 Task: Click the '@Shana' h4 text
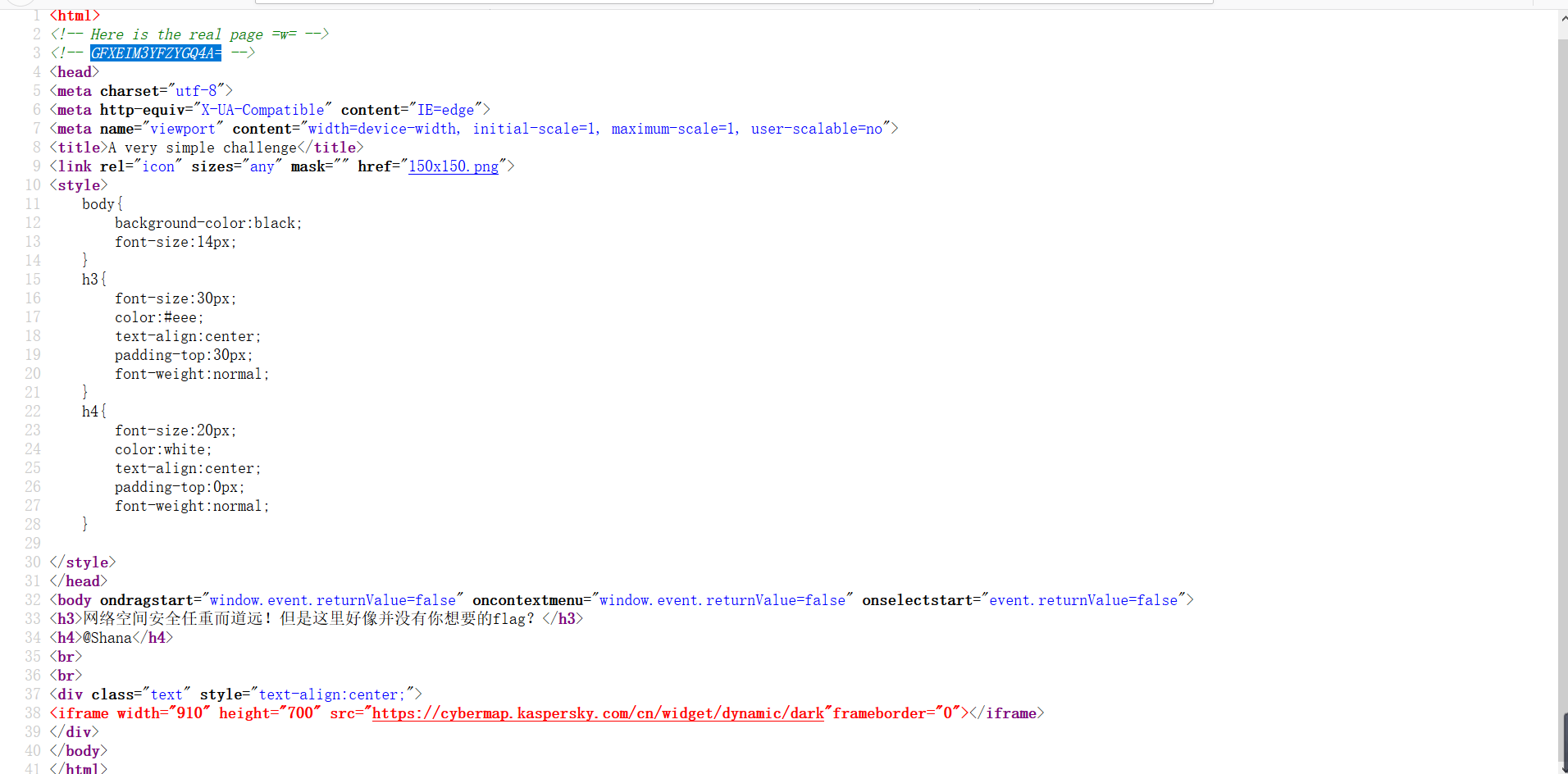[107, 638]
